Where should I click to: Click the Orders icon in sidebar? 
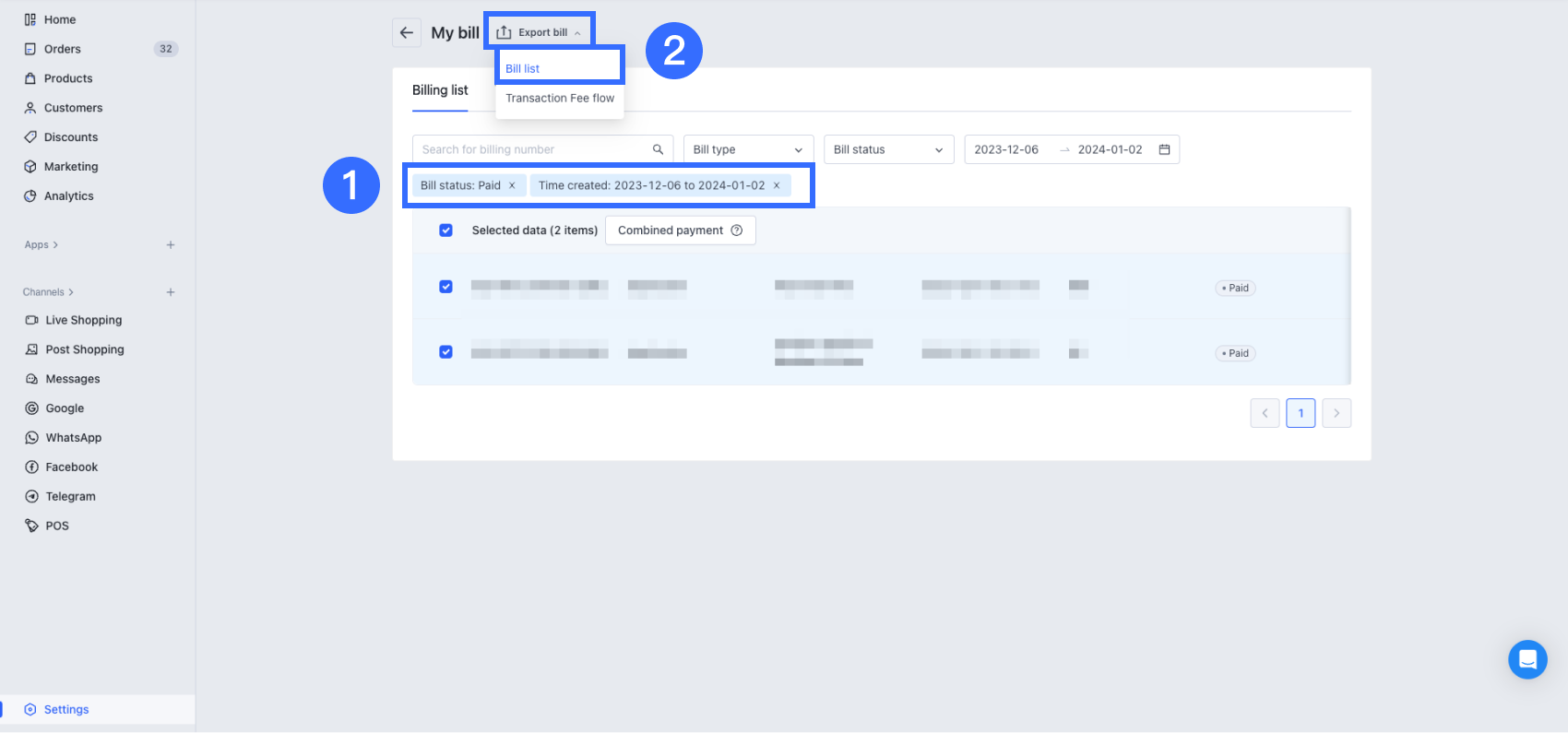click(x=30, y=49)
